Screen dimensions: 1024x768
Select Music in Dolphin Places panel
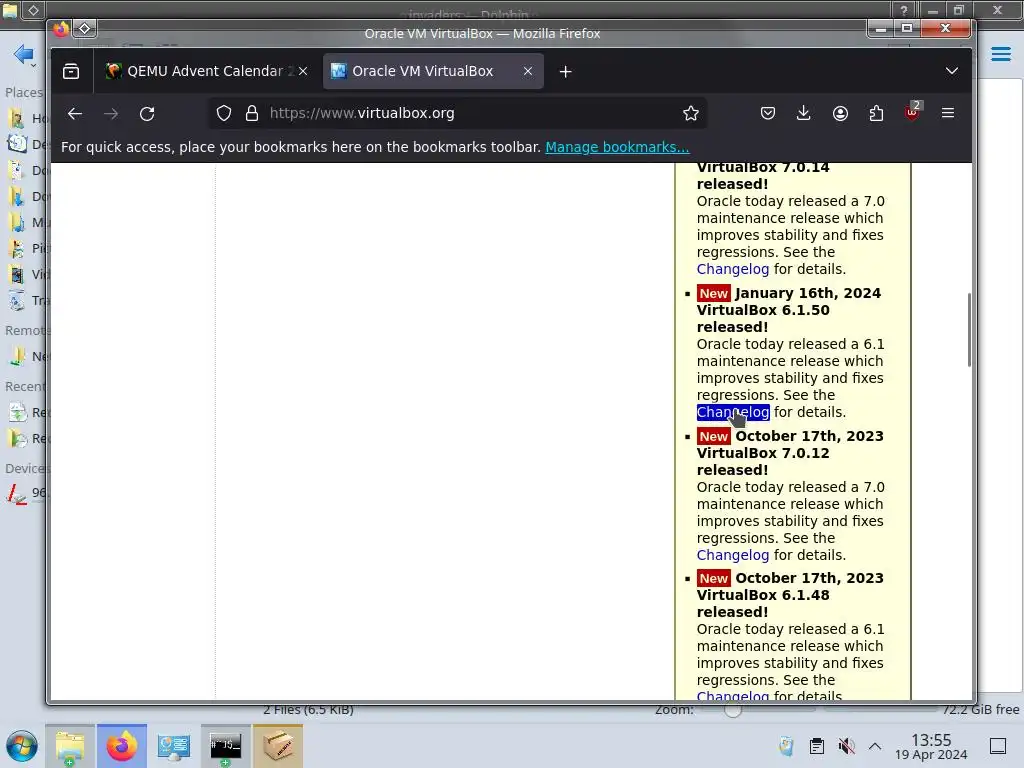pos(26,223)
